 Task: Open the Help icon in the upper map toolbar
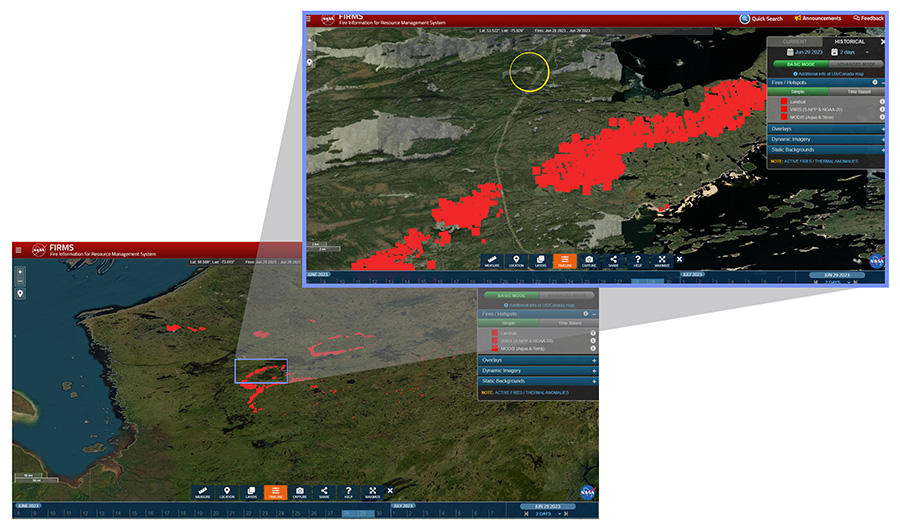coord(637,260)
